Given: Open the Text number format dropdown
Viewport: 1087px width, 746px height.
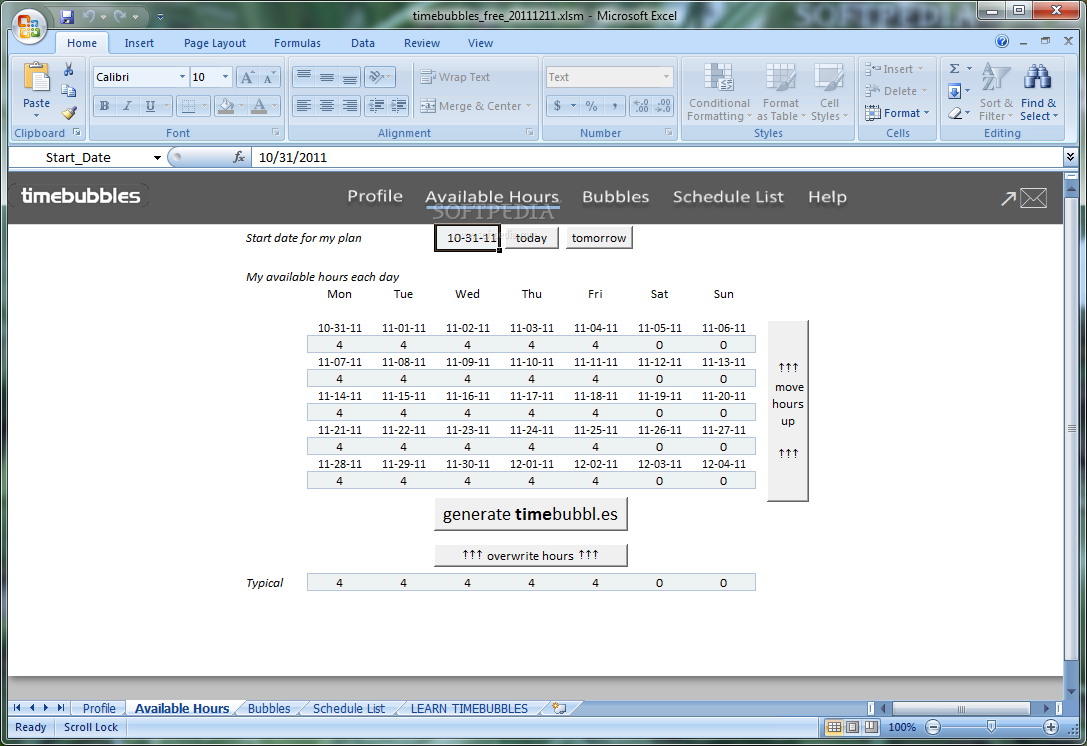Looking at the screenshot, I should pyautogui.click(x=666, y=77).
